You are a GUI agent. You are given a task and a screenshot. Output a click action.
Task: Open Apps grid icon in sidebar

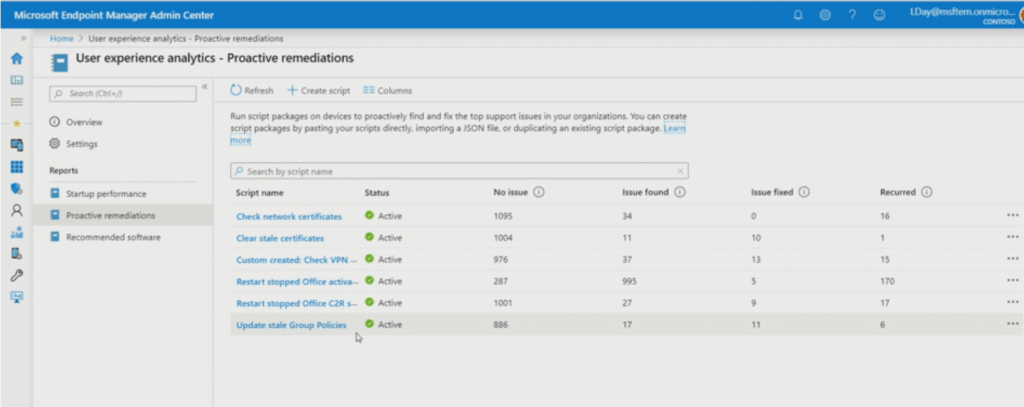coord(17,167)
